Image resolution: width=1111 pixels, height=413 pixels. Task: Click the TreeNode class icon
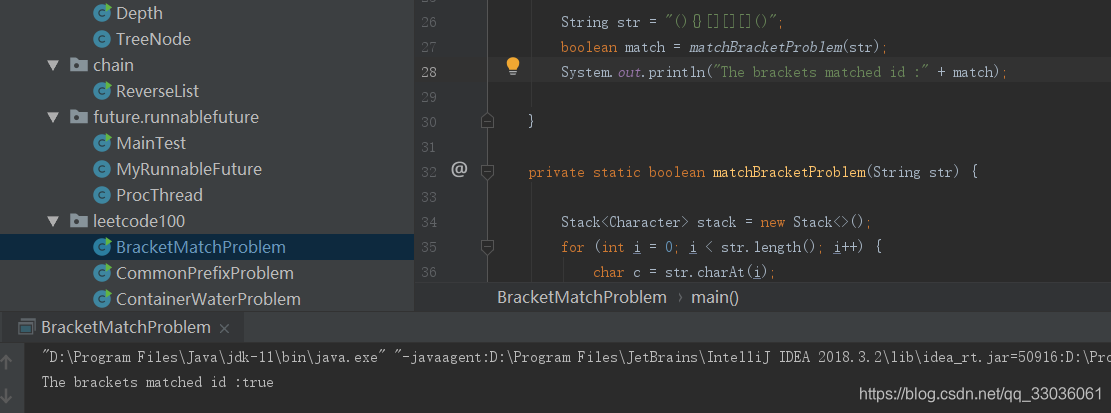tap(103, 39)
